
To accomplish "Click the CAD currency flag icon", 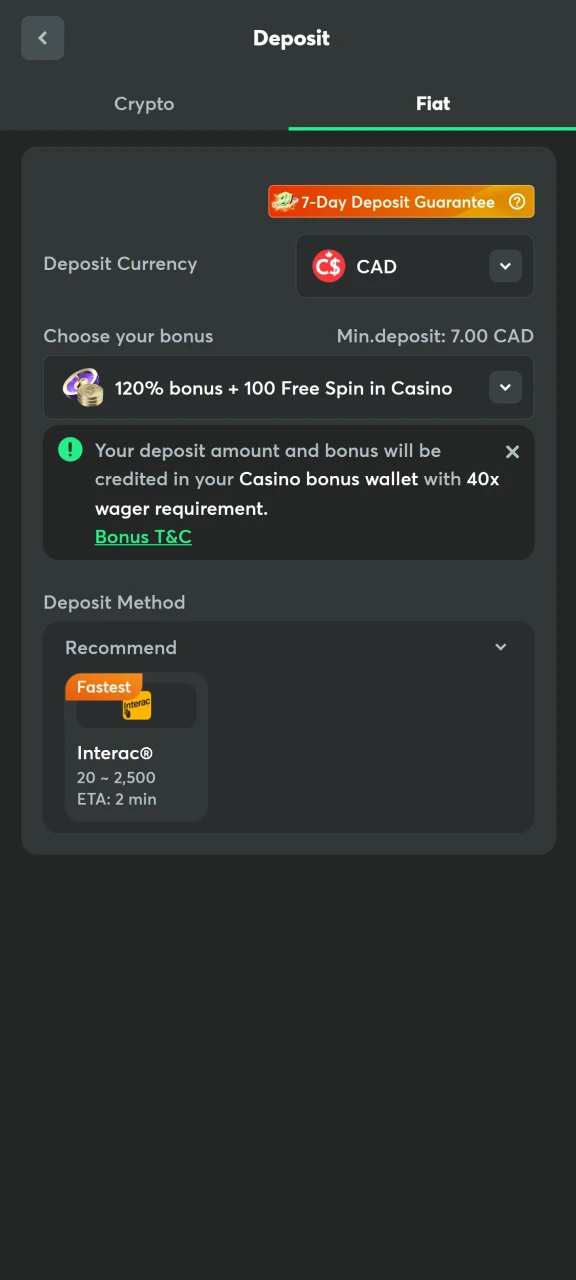I will [x=328, y=266].
